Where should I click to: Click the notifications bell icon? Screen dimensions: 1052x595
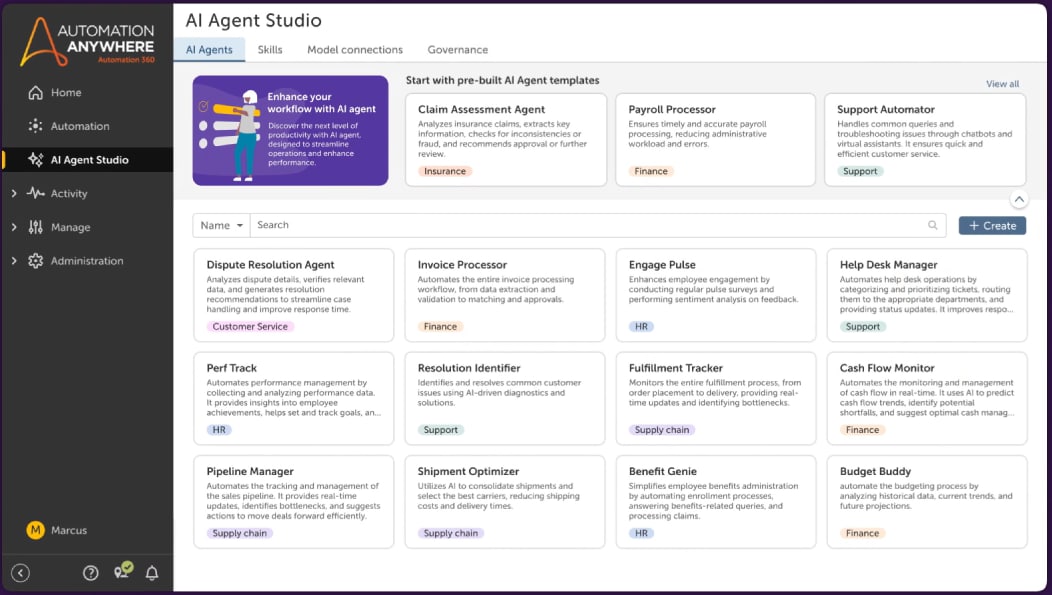152,573
